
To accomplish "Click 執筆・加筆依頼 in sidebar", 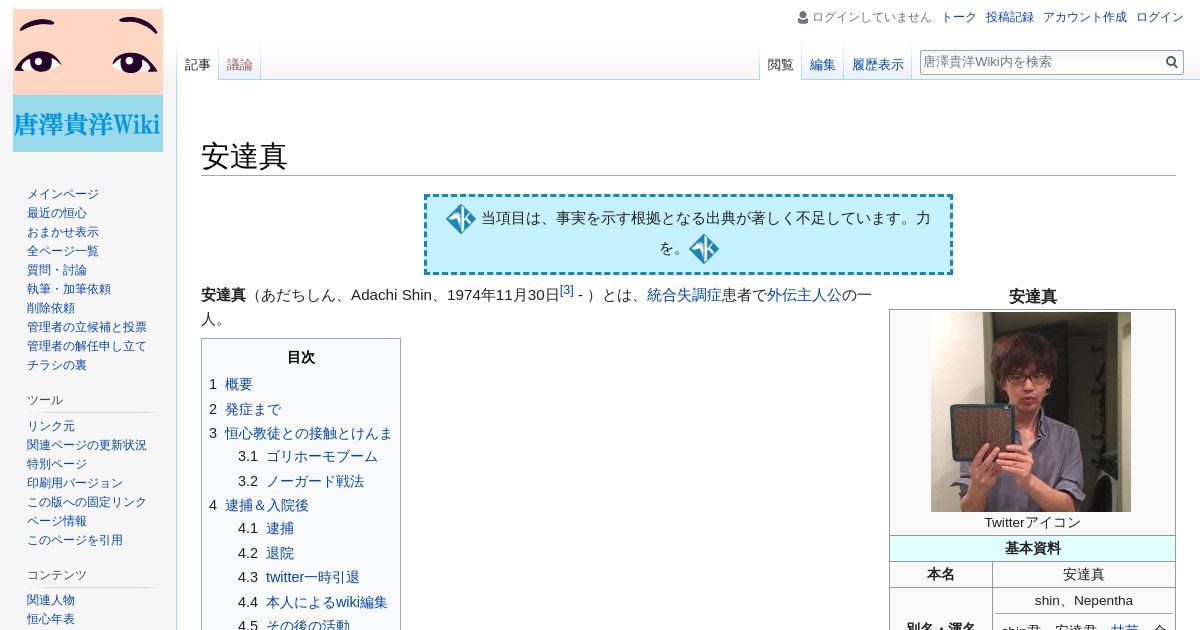I will [69, 289].
